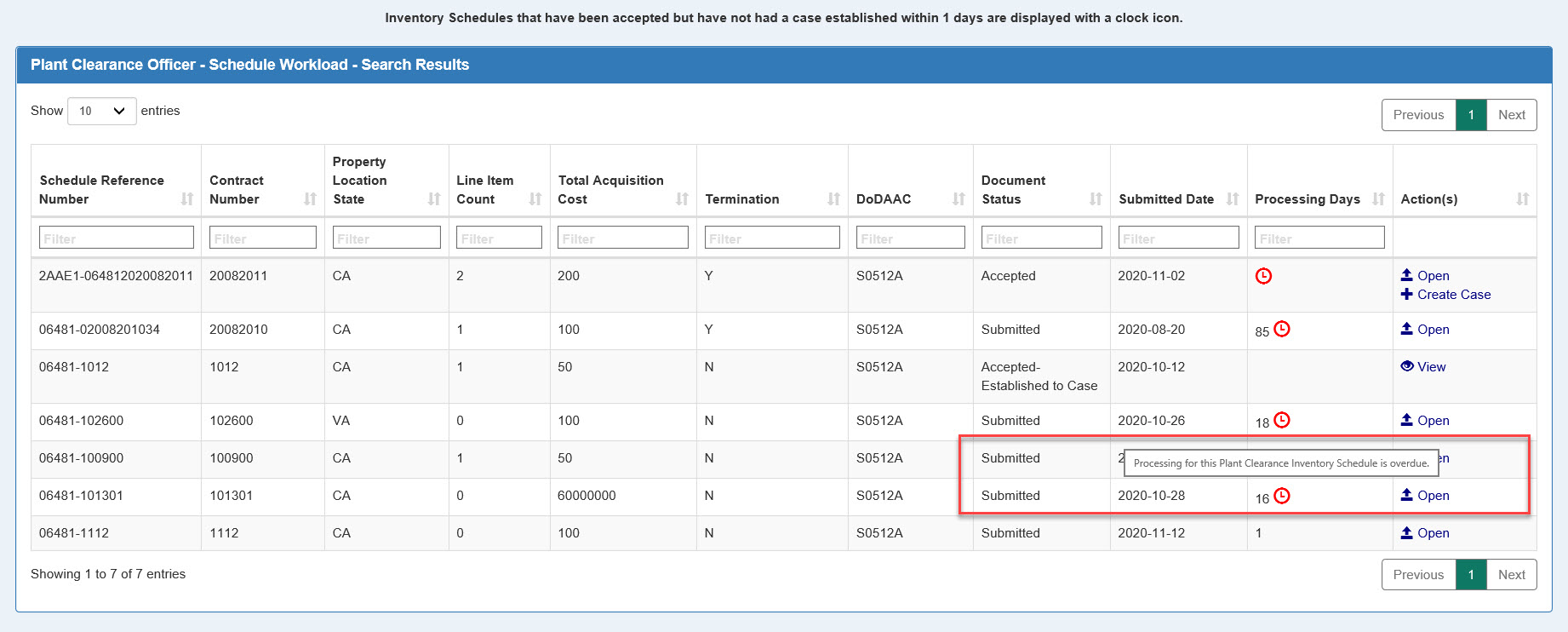Click bottom Previous pagination button

pyautogui.click(x=1418, y=575)
